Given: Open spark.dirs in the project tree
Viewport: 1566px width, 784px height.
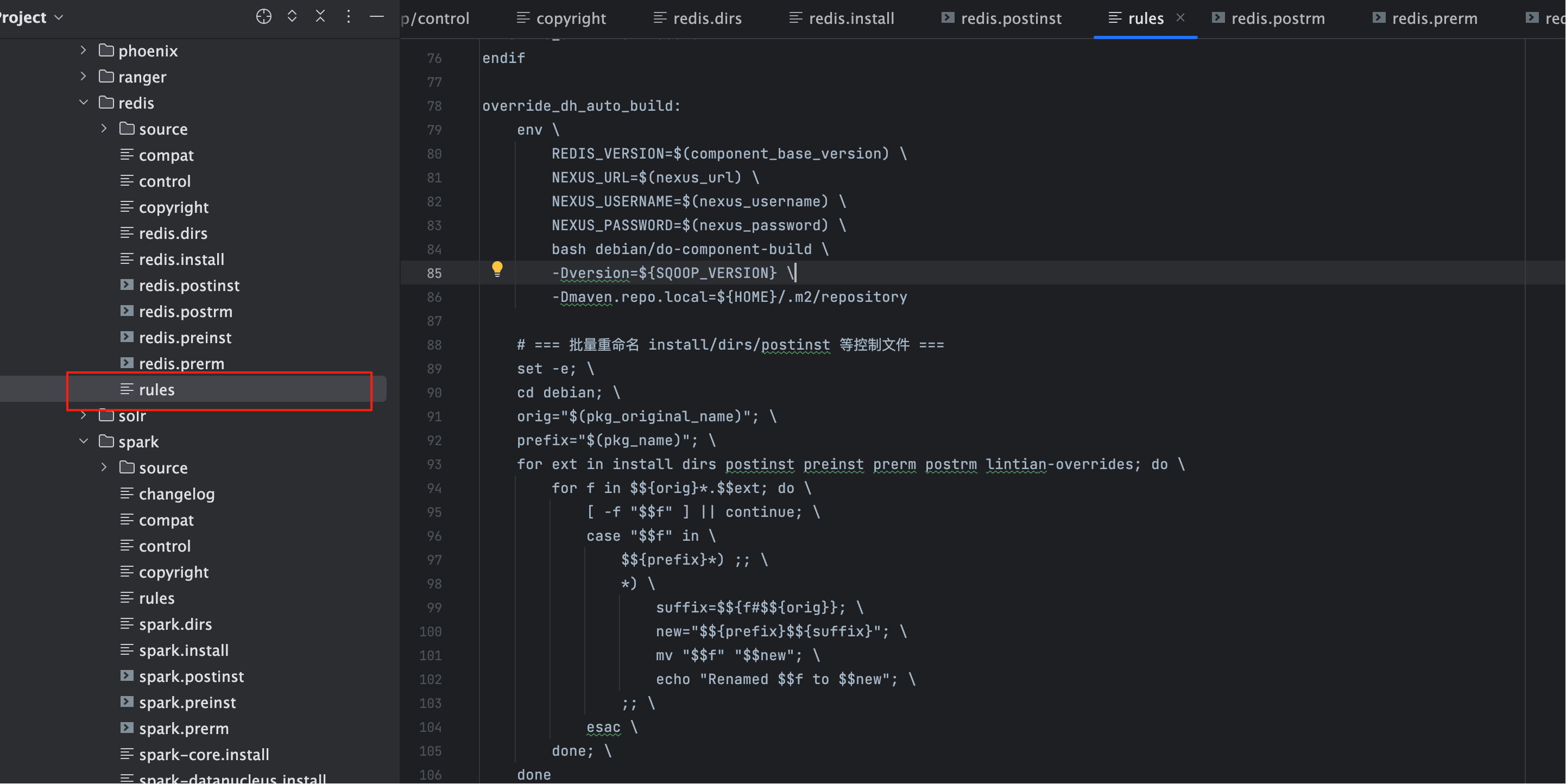Looking at the screenshot, I should pyautogui.click(x=176, y=625).
